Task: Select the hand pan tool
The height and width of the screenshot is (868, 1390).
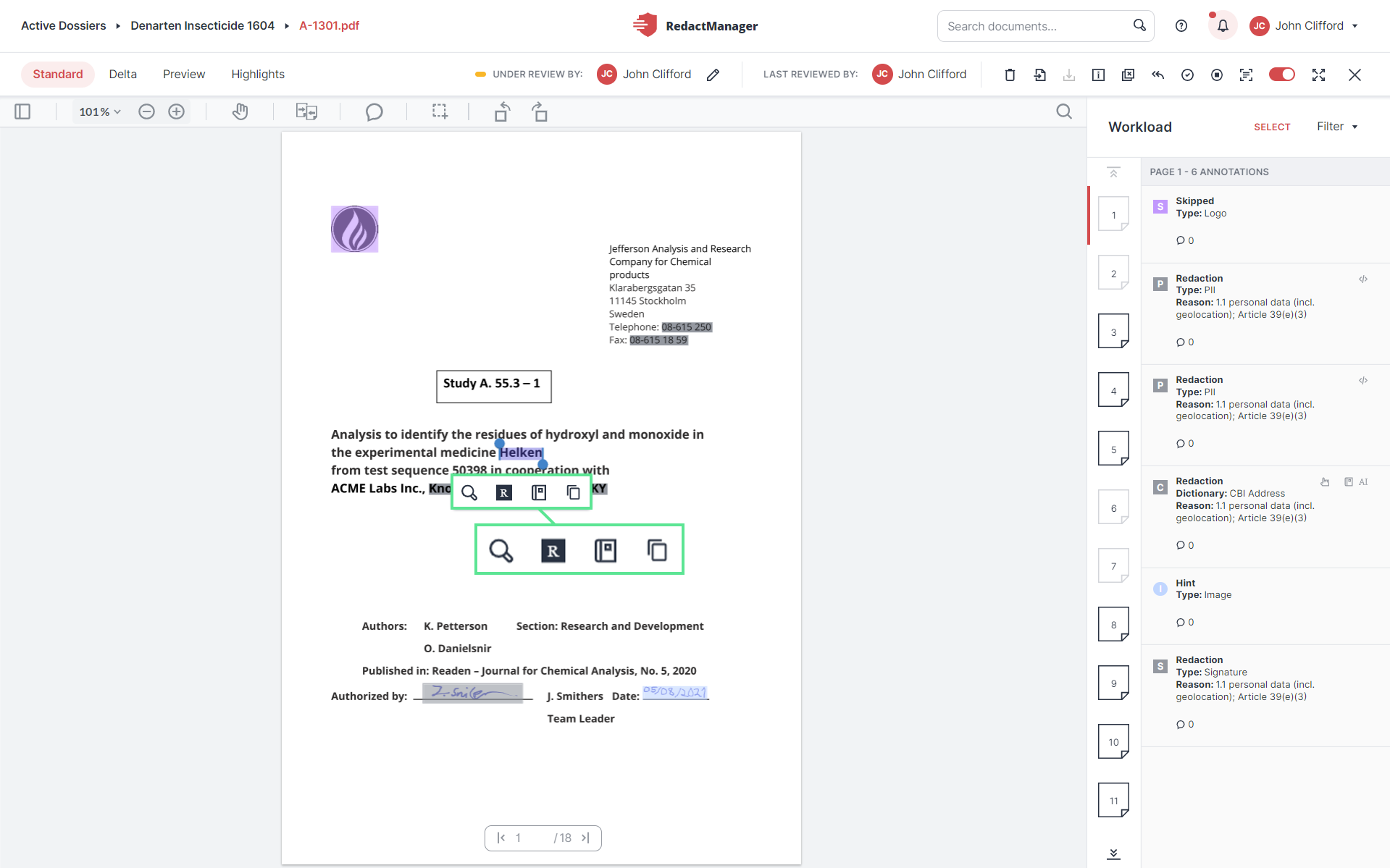Action: 240,111
